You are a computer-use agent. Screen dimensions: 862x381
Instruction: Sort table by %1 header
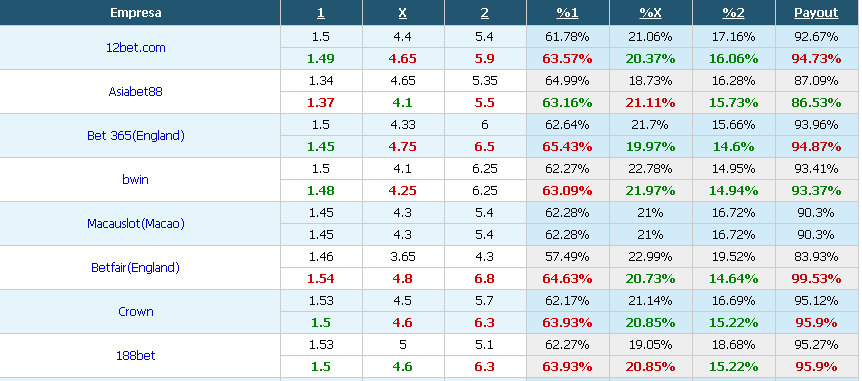[567, 13]
